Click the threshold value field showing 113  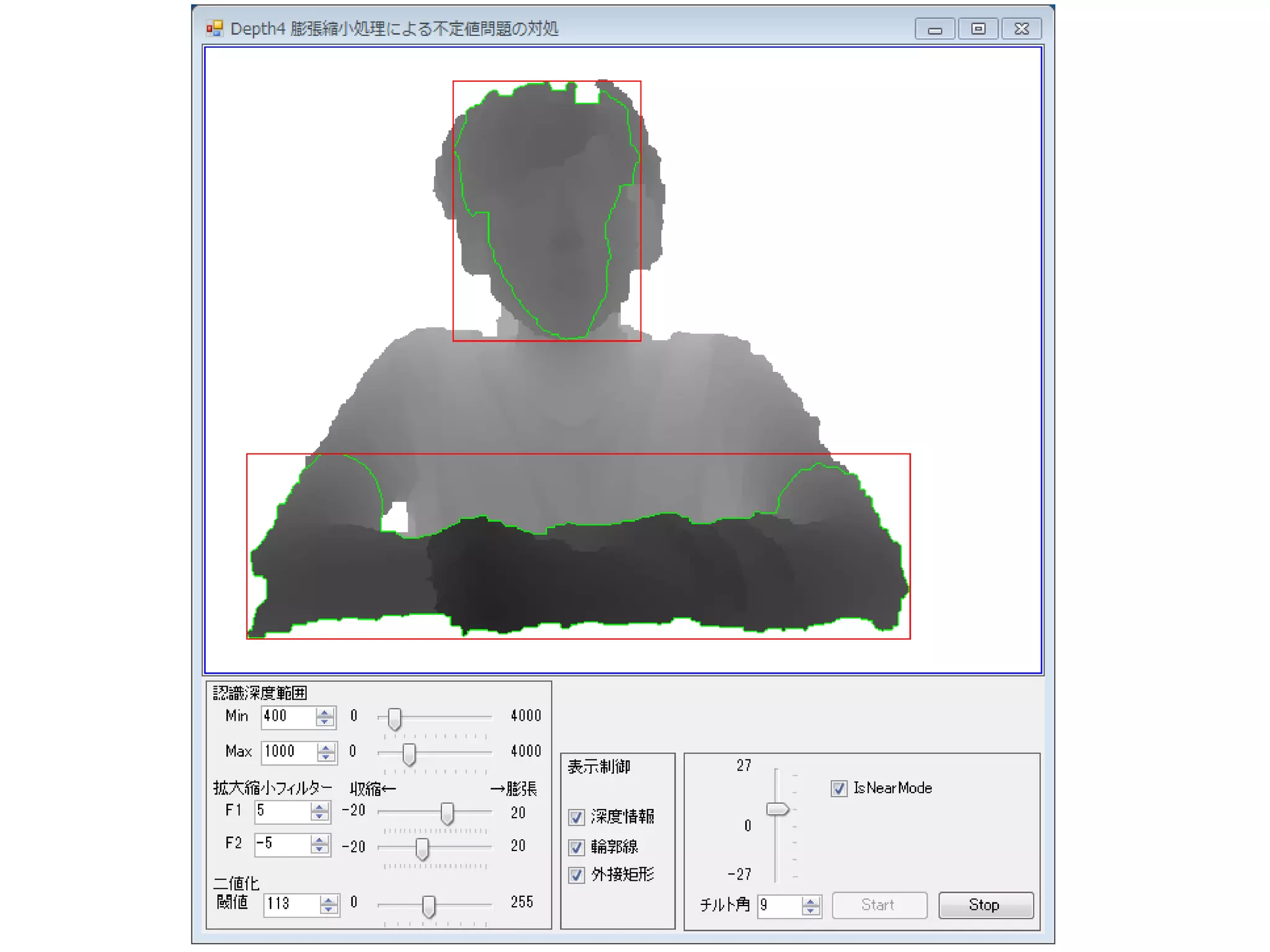pos(290,904)
